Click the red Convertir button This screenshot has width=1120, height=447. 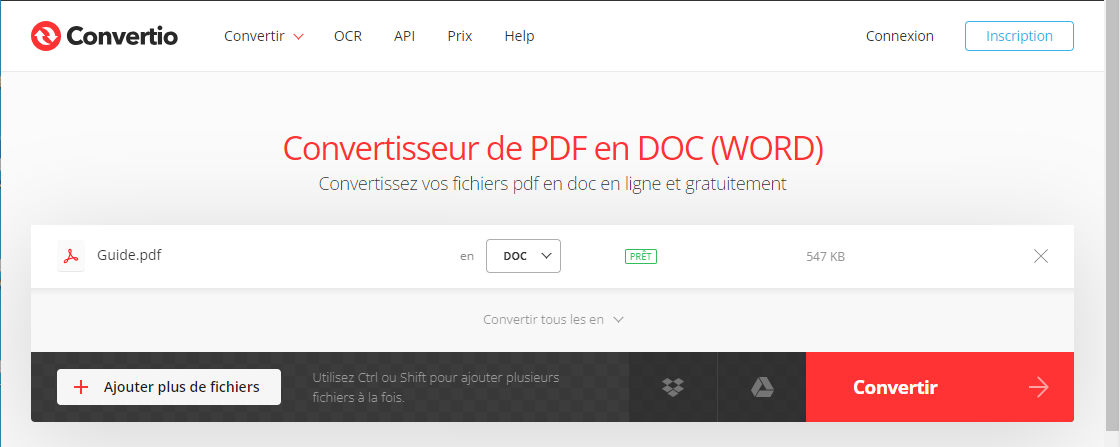(x=940, y=387)
